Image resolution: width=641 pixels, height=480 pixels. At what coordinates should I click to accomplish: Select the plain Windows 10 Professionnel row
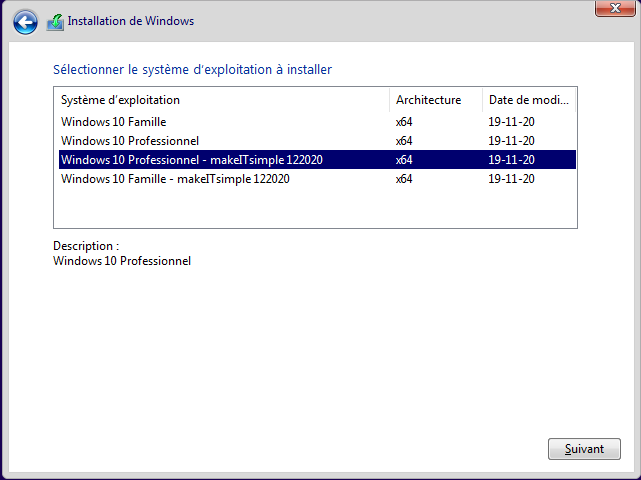[130, 141]
